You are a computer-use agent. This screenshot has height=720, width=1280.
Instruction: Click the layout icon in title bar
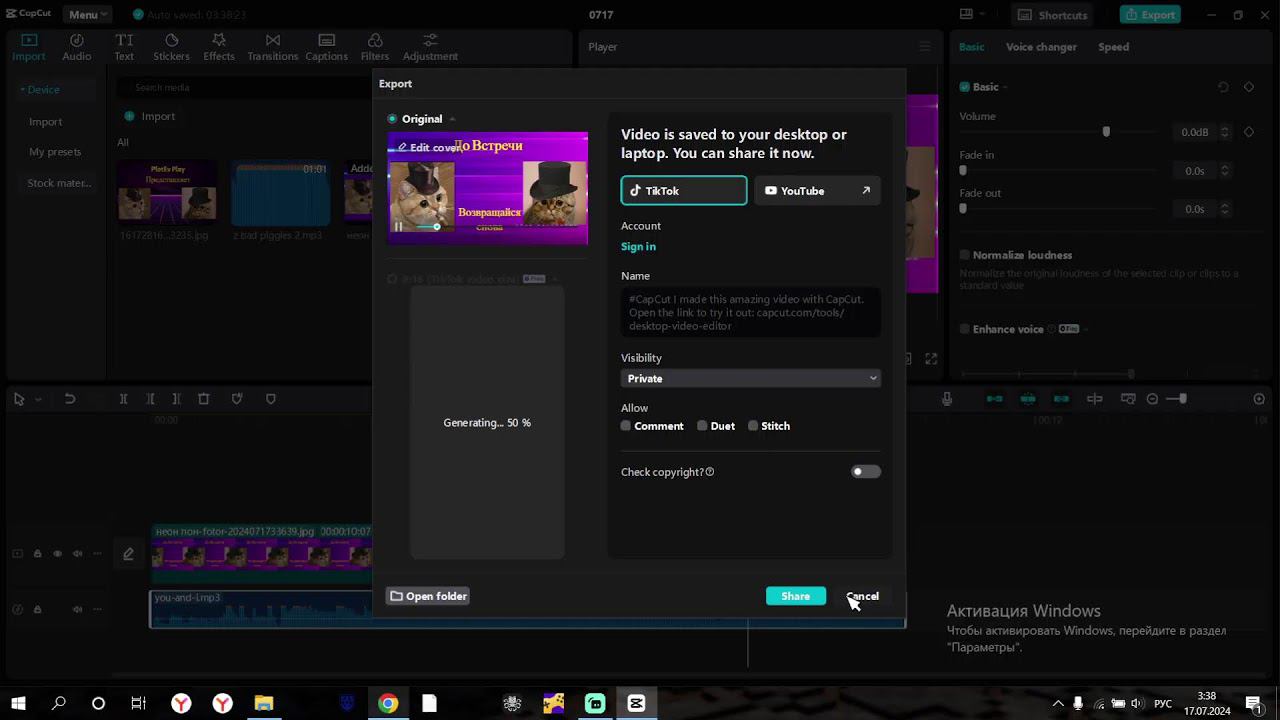966,15
